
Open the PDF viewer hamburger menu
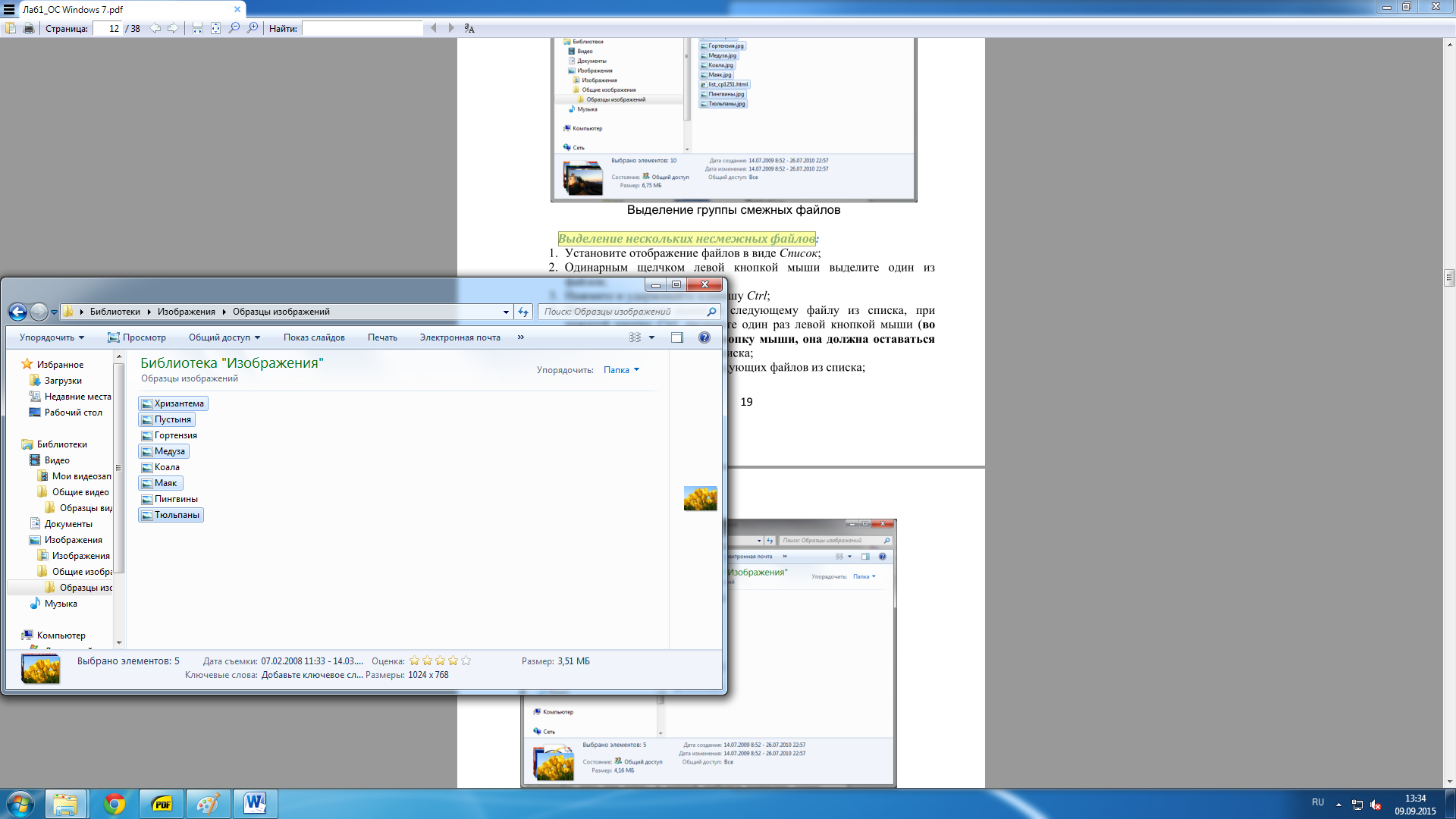(9, 10)
